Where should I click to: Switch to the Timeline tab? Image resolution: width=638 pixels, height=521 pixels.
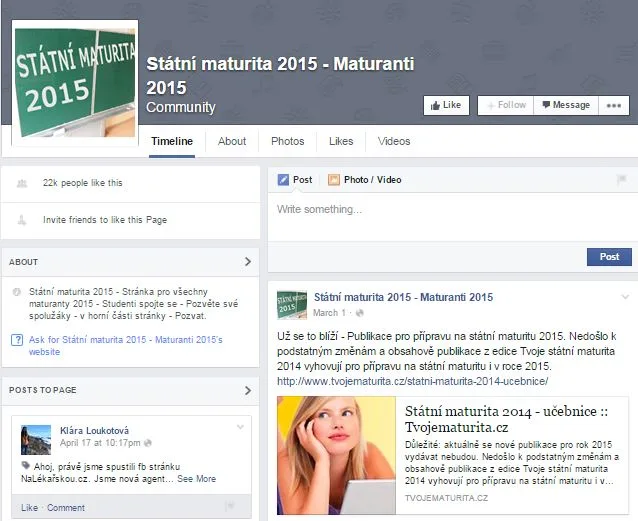[x=172, y=141]
